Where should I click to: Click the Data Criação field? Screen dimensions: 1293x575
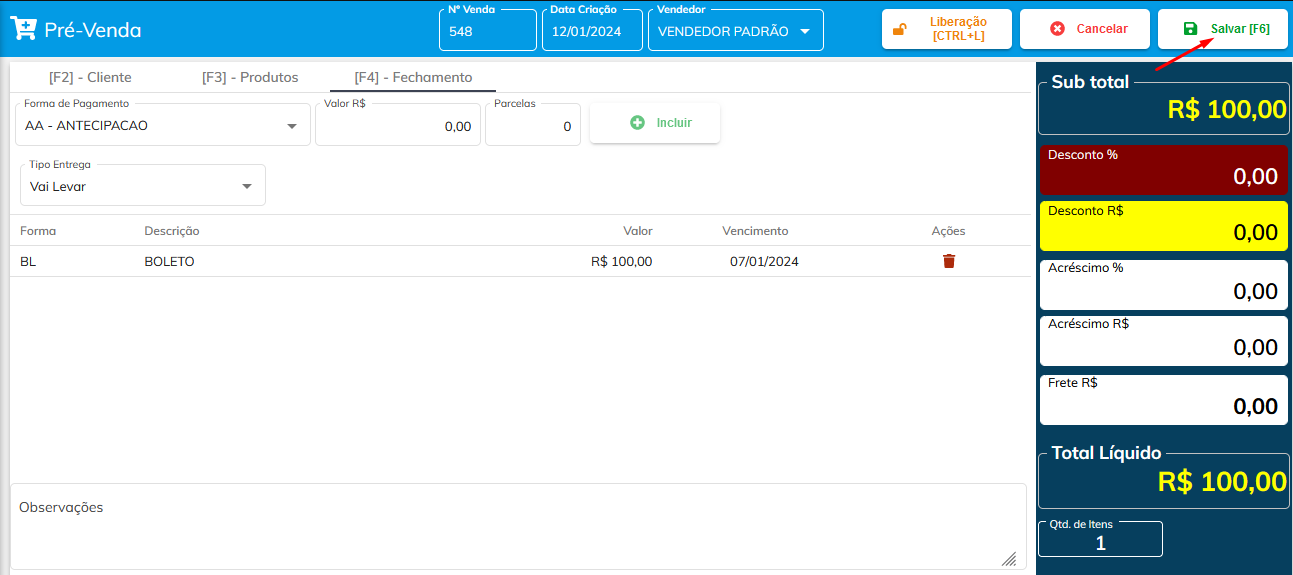(592, 30)
